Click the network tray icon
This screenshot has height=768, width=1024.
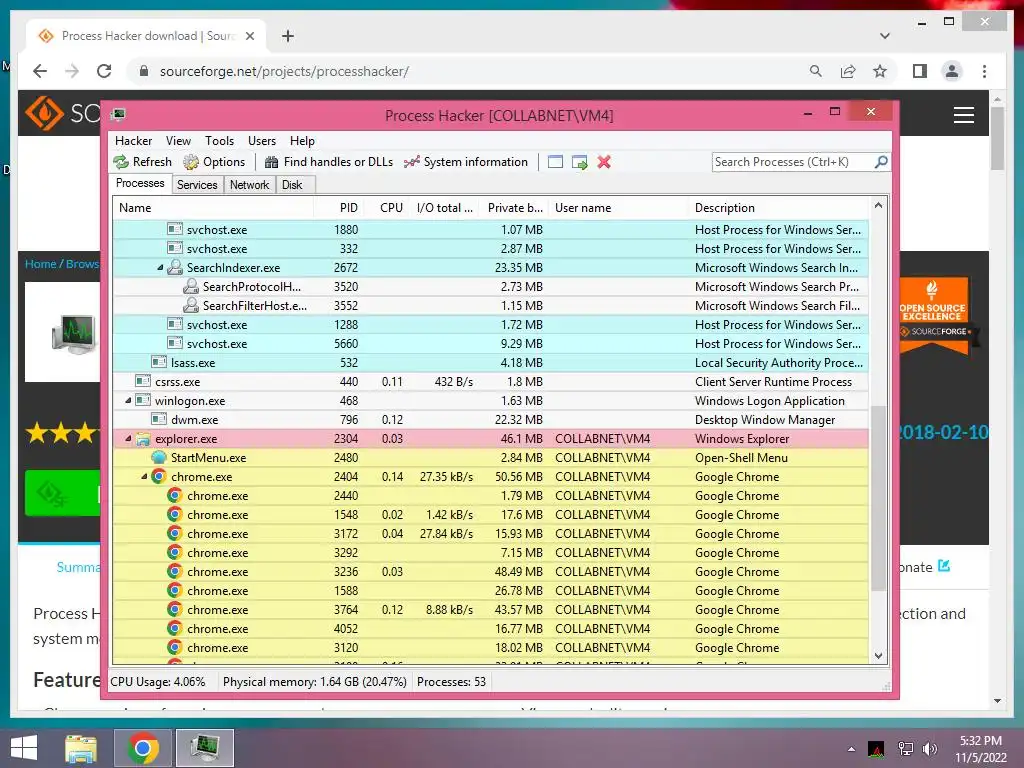(905, 749)
